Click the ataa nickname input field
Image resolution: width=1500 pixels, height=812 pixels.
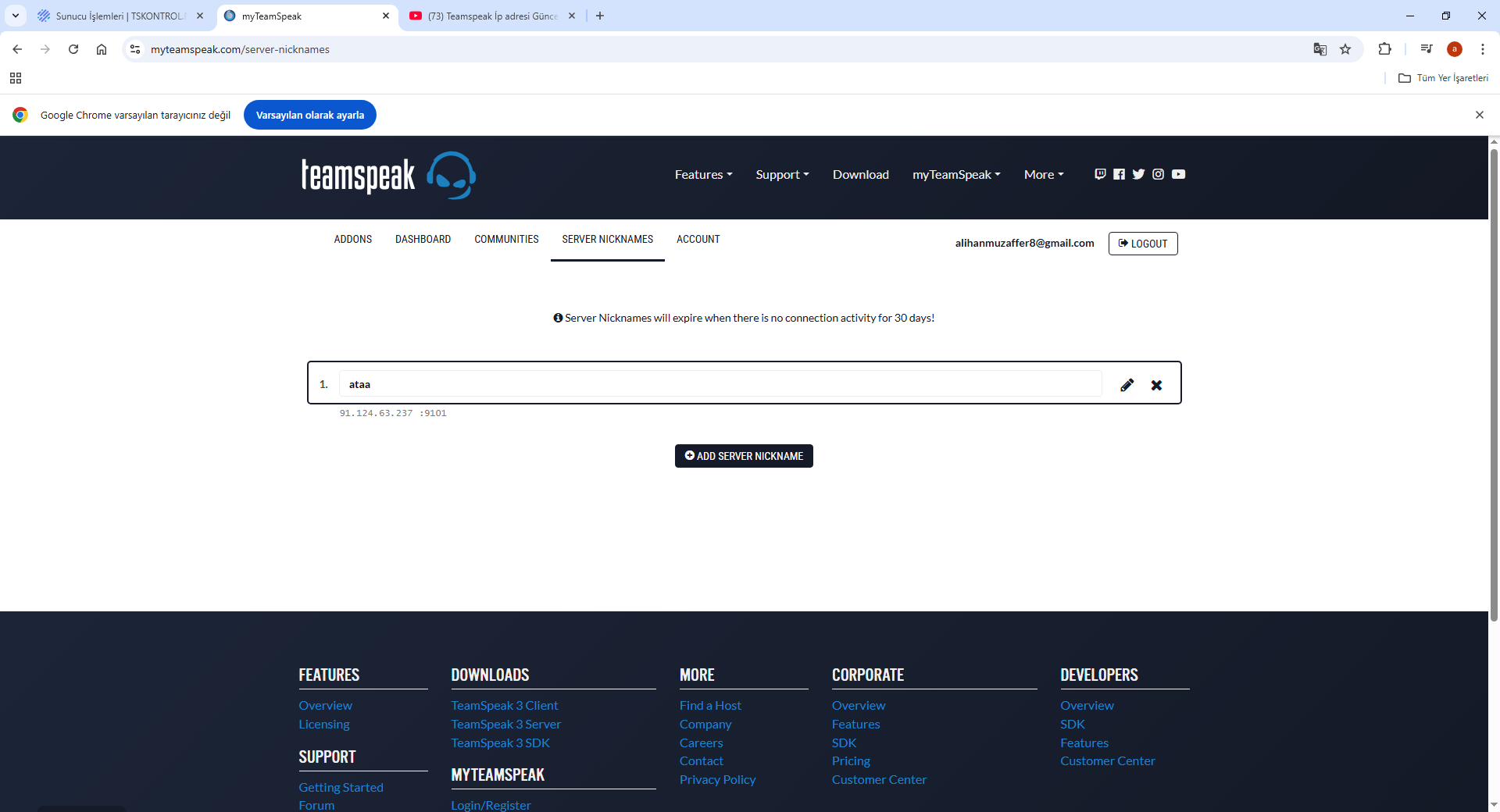(720, 384)
